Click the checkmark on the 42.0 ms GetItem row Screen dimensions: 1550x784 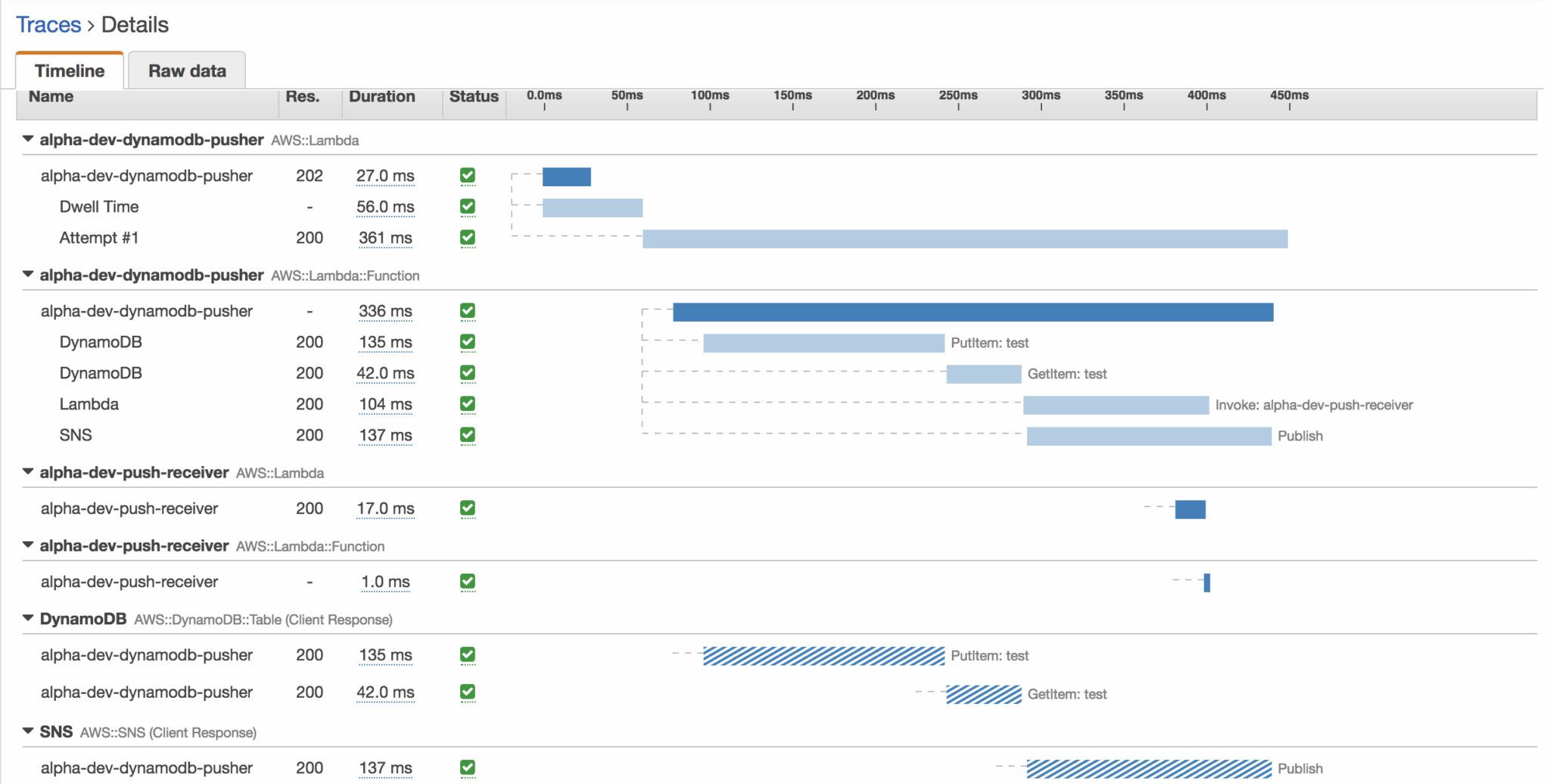468,373
